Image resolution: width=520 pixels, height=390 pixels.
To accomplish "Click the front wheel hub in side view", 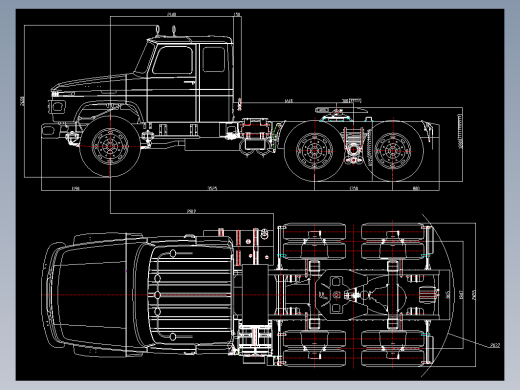I will pyautogui.click(x=110, y=146).
